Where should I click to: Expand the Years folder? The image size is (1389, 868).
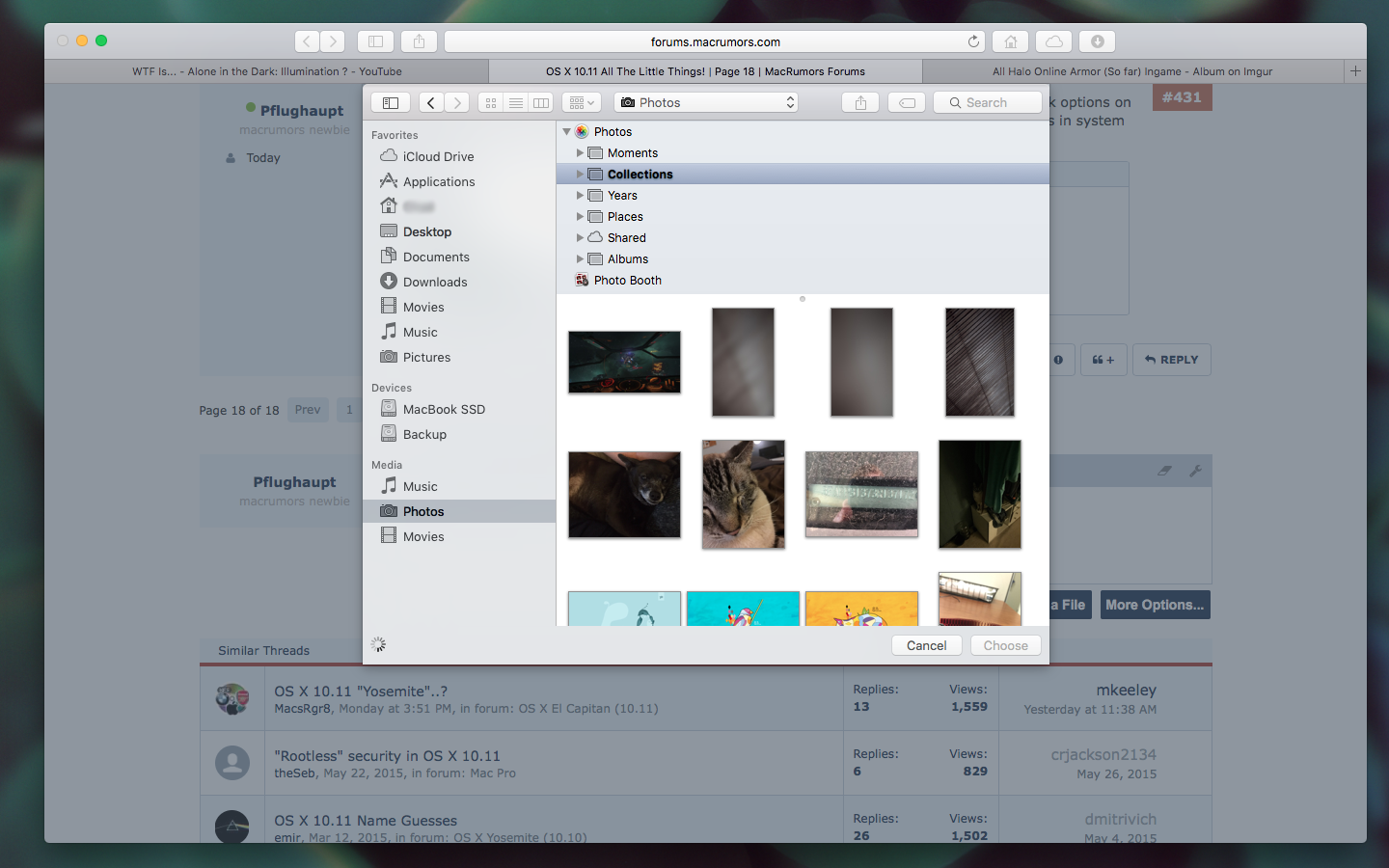coord(580,196)
